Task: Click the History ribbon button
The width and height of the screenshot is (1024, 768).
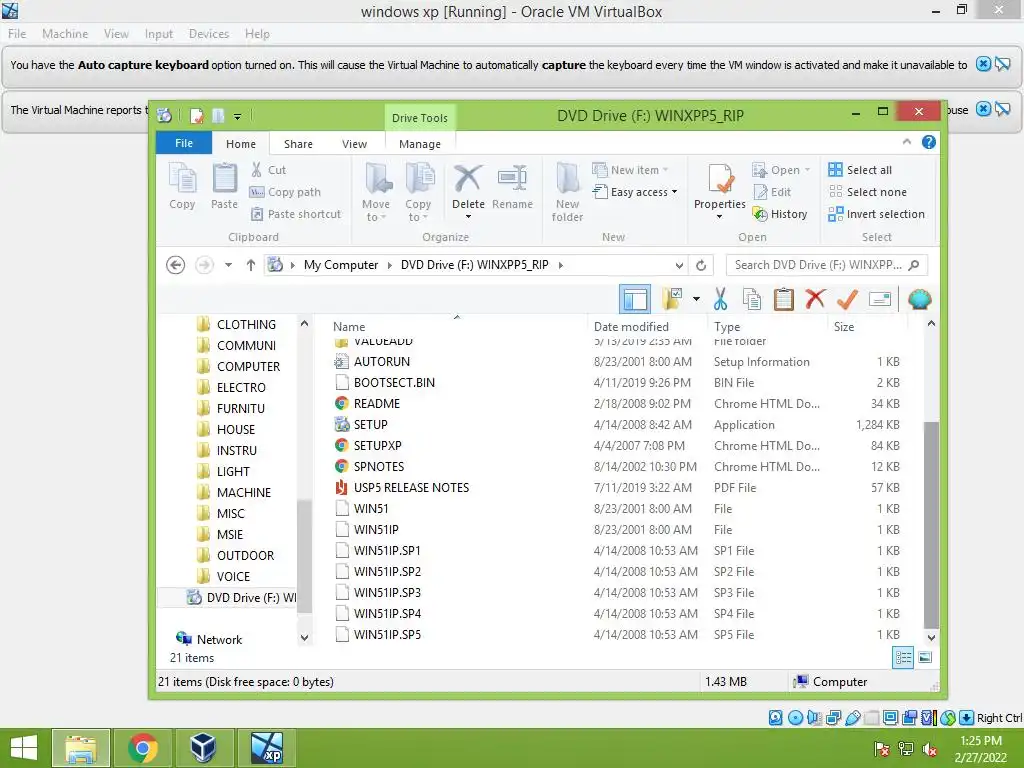Action: [780, 214]
